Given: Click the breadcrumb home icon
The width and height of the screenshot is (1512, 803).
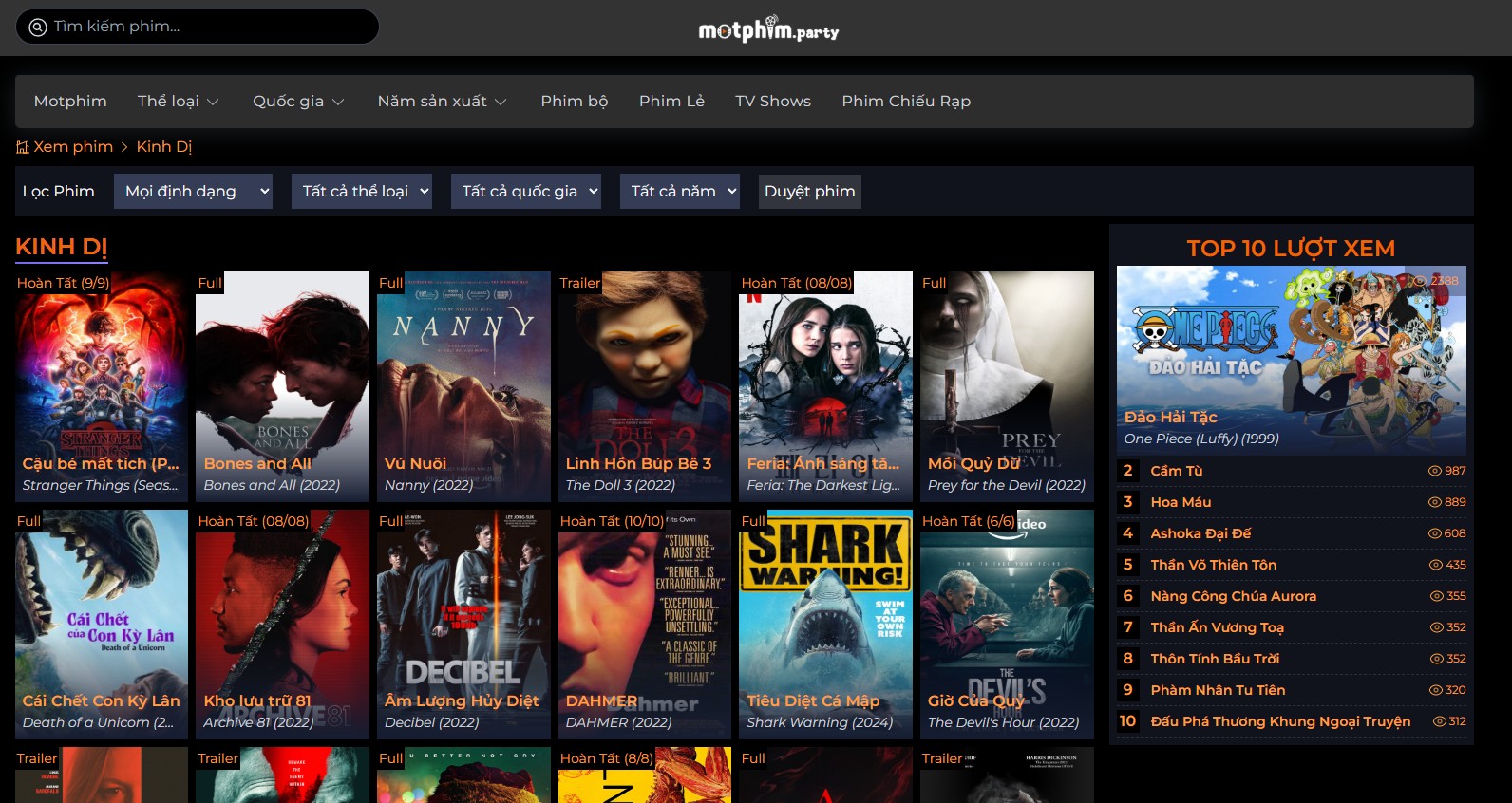Looking at the screenshot, I should click(x=23, y=147).
